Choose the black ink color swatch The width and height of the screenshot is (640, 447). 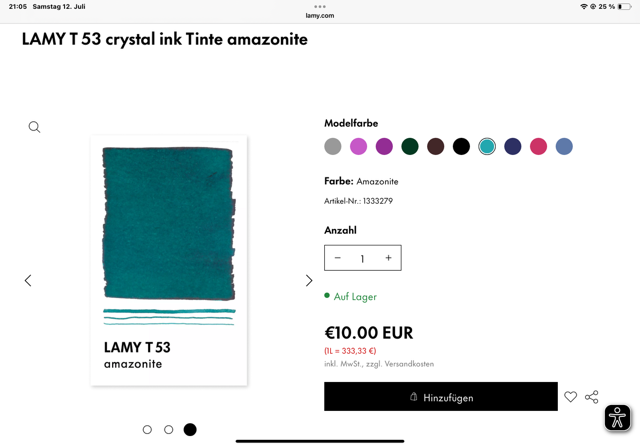461,146
